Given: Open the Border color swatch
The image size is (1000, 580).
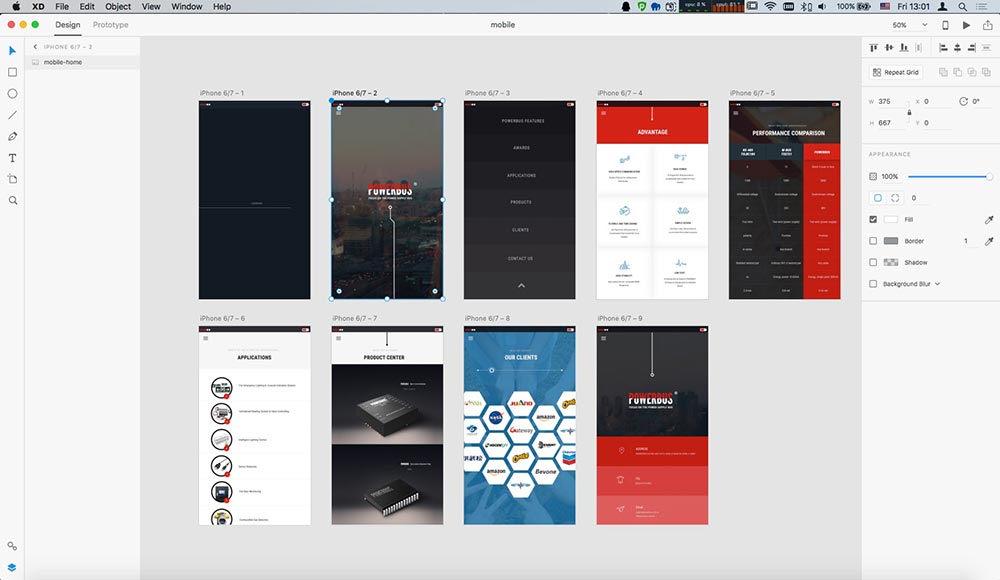Looking at the screenshot, I should tap(891, 241).
